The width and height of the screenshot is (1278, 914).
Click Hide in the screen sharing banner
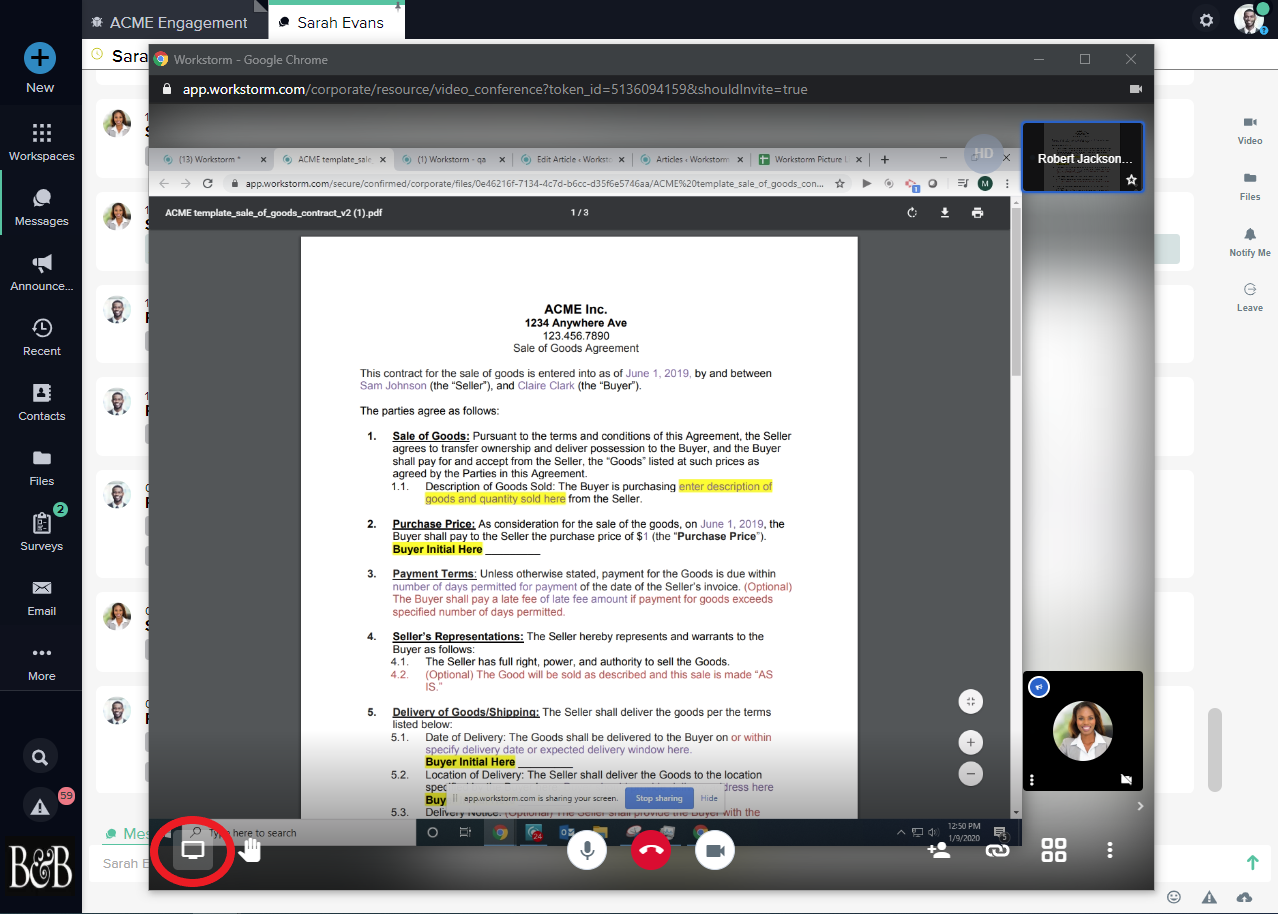tap(709, 798)
